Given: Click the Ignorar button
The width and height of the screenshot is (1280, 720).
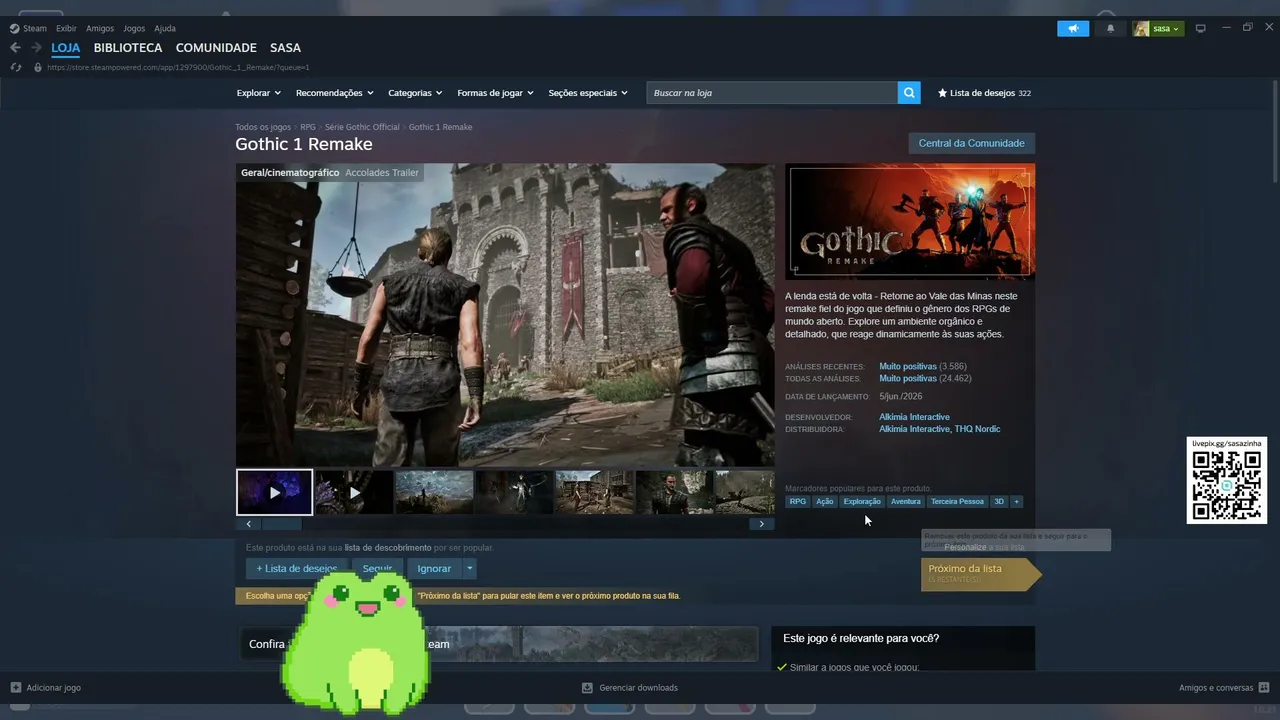Looking at the screenshot, I should tap(434, 568).
